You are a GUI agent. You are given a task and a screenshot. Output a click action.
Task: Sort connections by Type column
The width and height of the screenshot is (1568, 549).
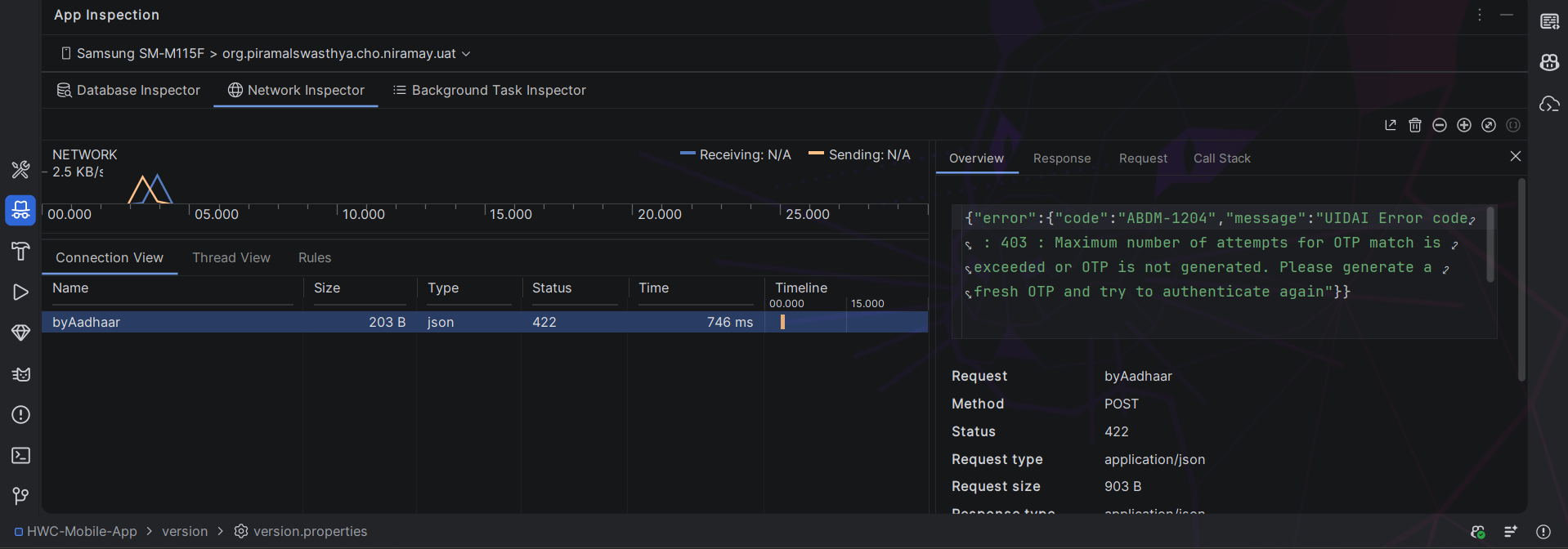[x=469, y=288]
